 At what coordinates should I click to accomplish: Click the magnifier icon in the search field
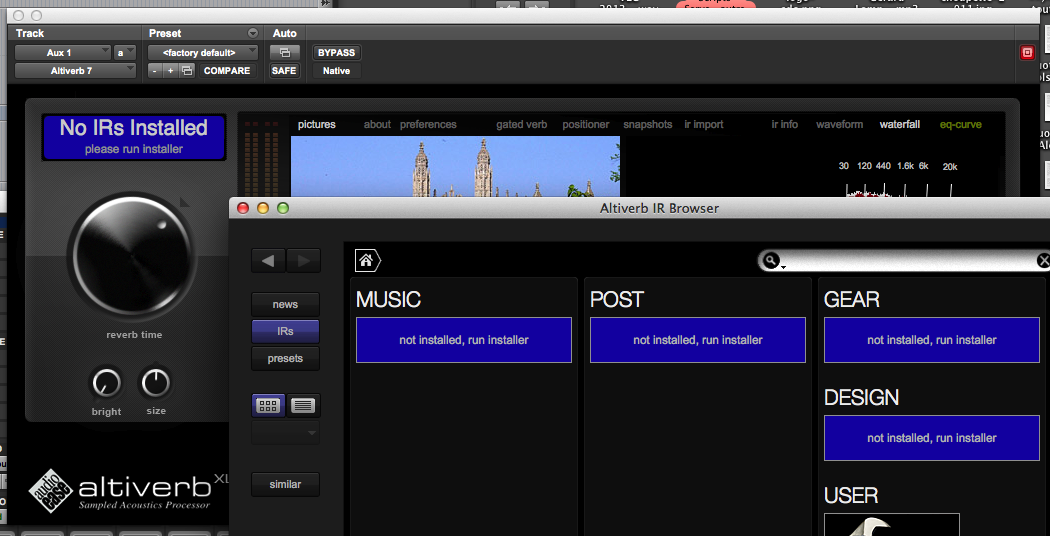771,261
